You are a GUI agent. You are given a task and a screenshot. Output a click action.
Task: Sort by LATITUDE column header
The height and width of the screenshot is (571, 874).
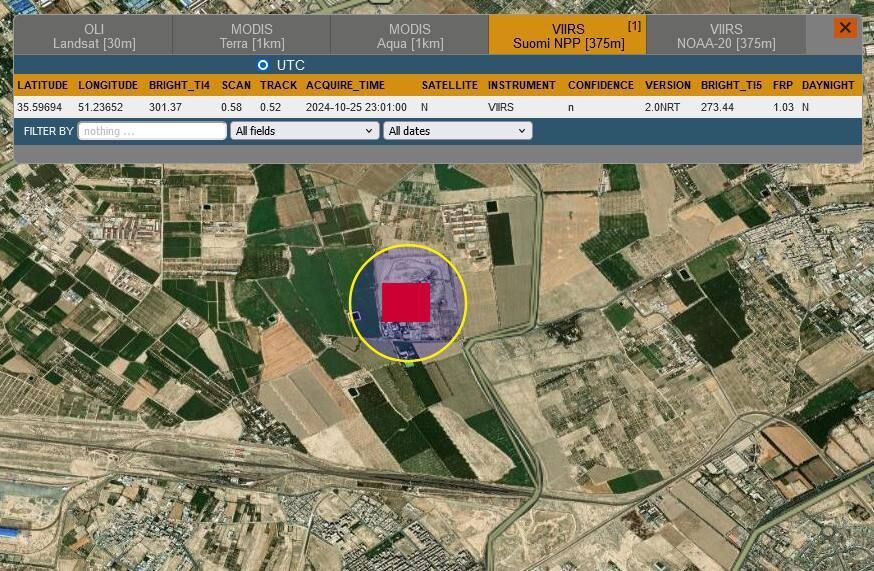pyautogui.click(x=43, y=86)
